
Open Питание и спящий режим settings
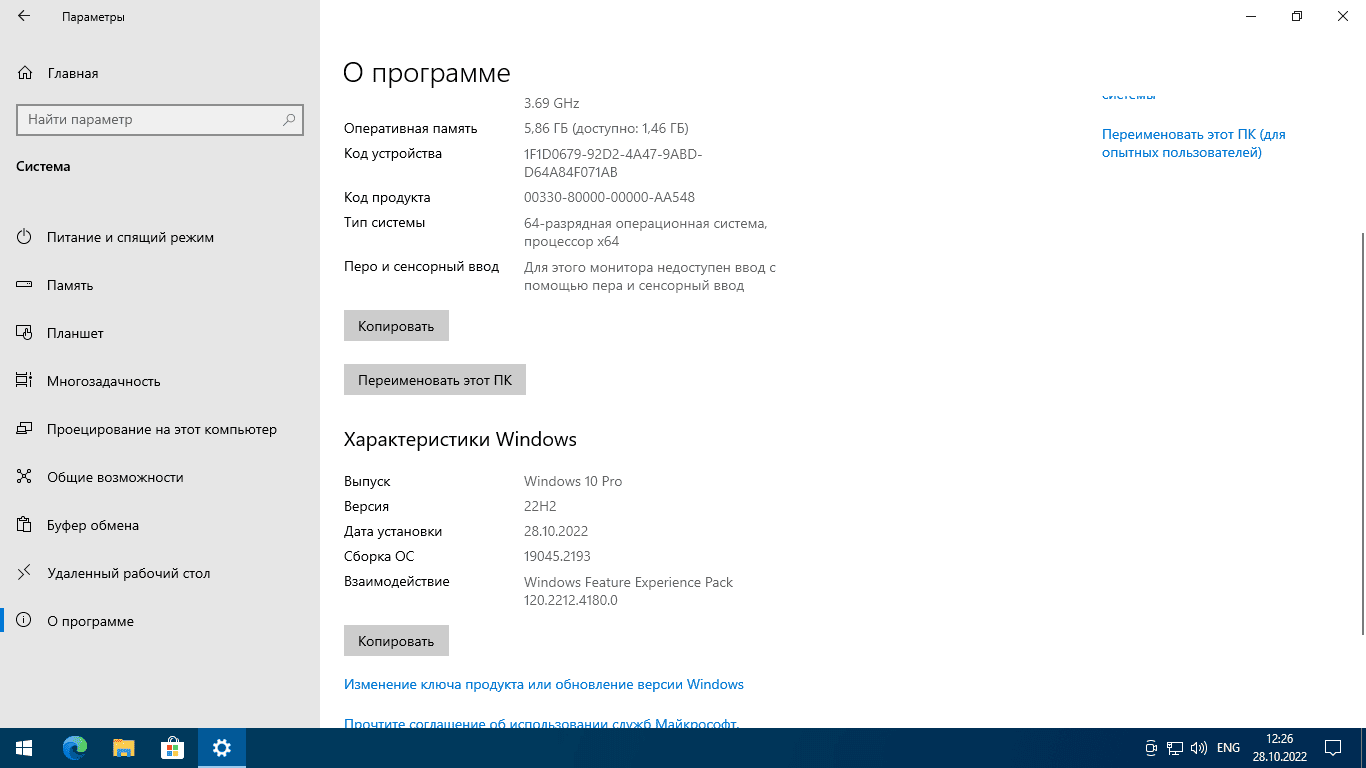pos(160,237)
